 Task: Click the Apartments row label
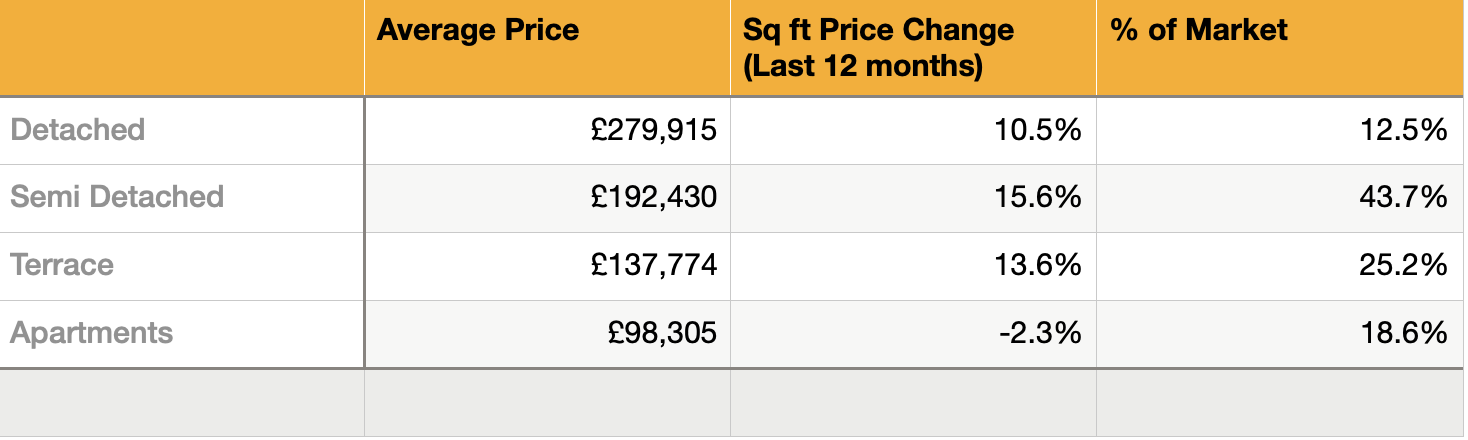pos(182,334)
